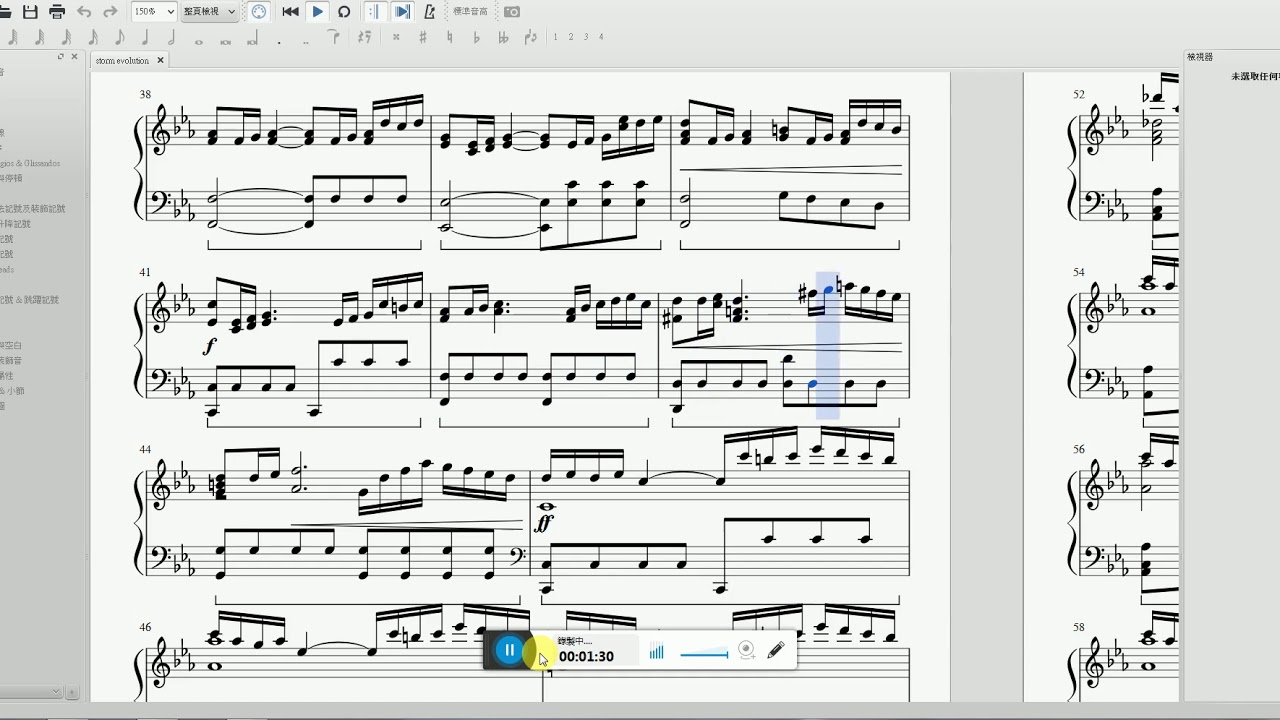1280x720 pixels.
Task: Click the recording timer 00:01:30
Action: [586, 657]
